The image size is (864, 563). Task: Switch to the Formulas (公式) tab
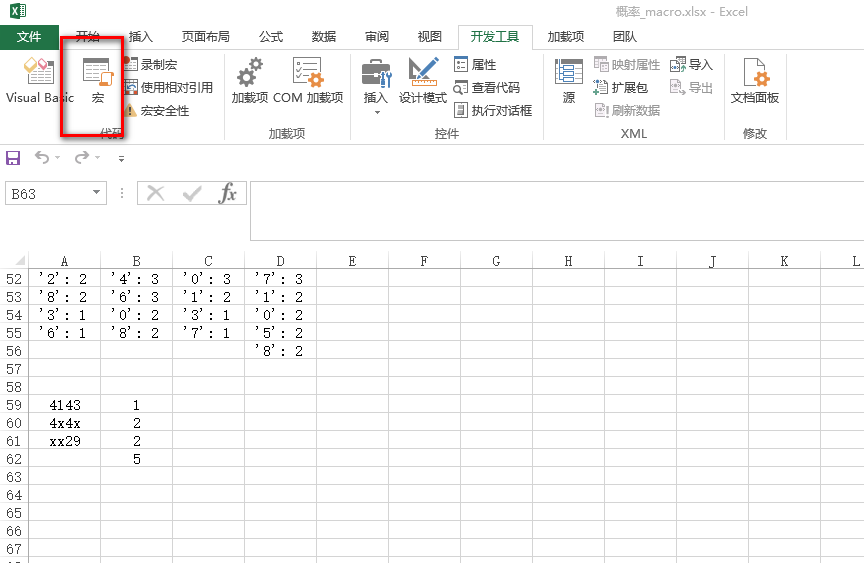271,37
